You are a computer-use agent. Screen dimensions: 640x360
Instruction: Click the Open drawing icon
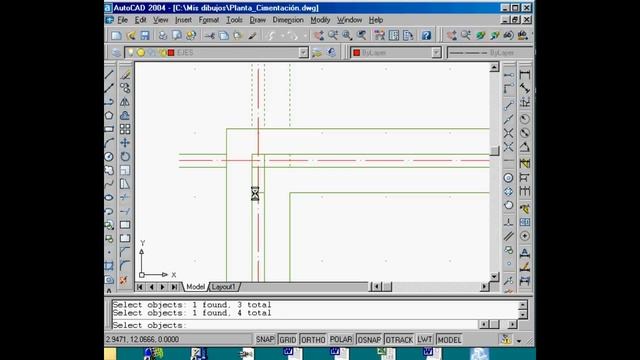[x=131, y=36]
